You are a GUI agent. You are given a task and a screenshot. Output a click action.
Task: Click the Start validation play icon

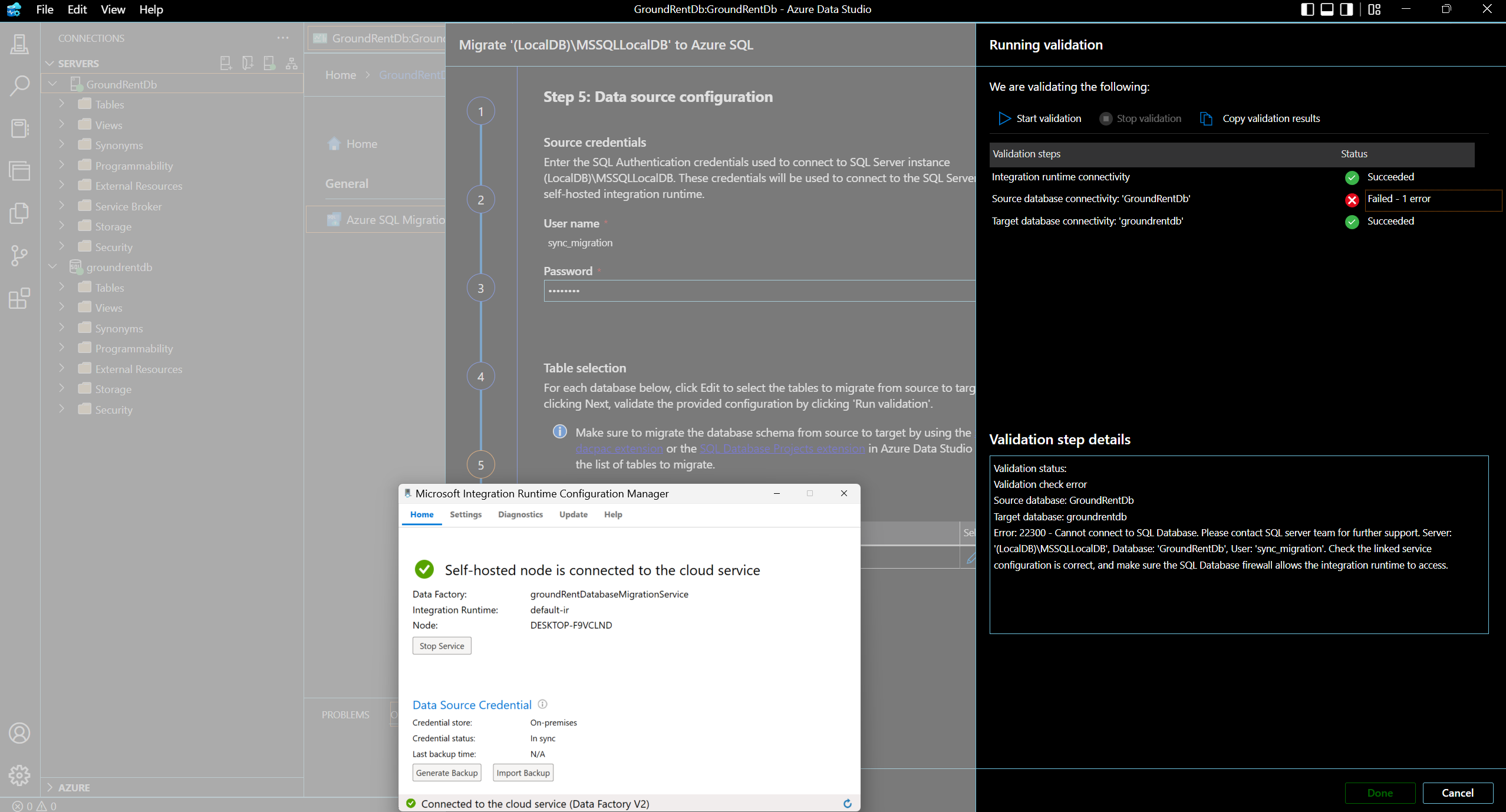[x=1004, y=118]
